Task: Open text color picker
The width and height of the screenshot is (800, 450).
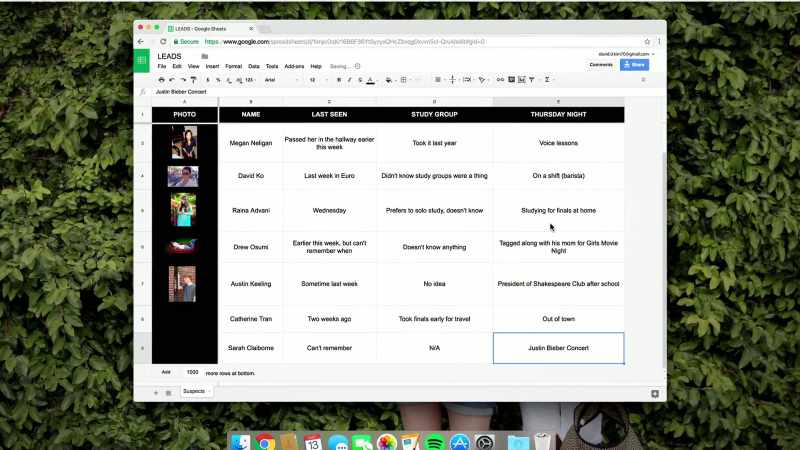Action: [x=370, y=80]
